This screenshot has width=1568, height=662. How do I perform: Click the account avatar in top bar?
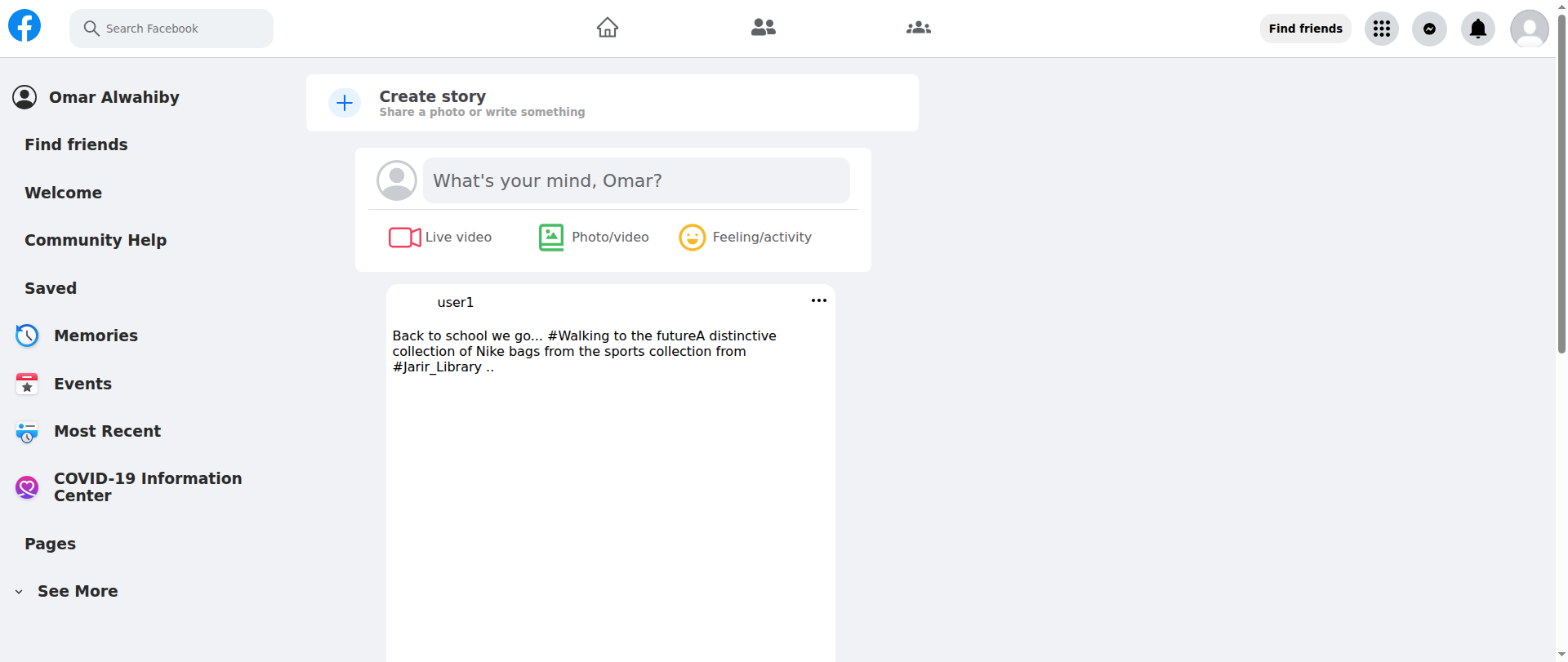point(1529,29)
